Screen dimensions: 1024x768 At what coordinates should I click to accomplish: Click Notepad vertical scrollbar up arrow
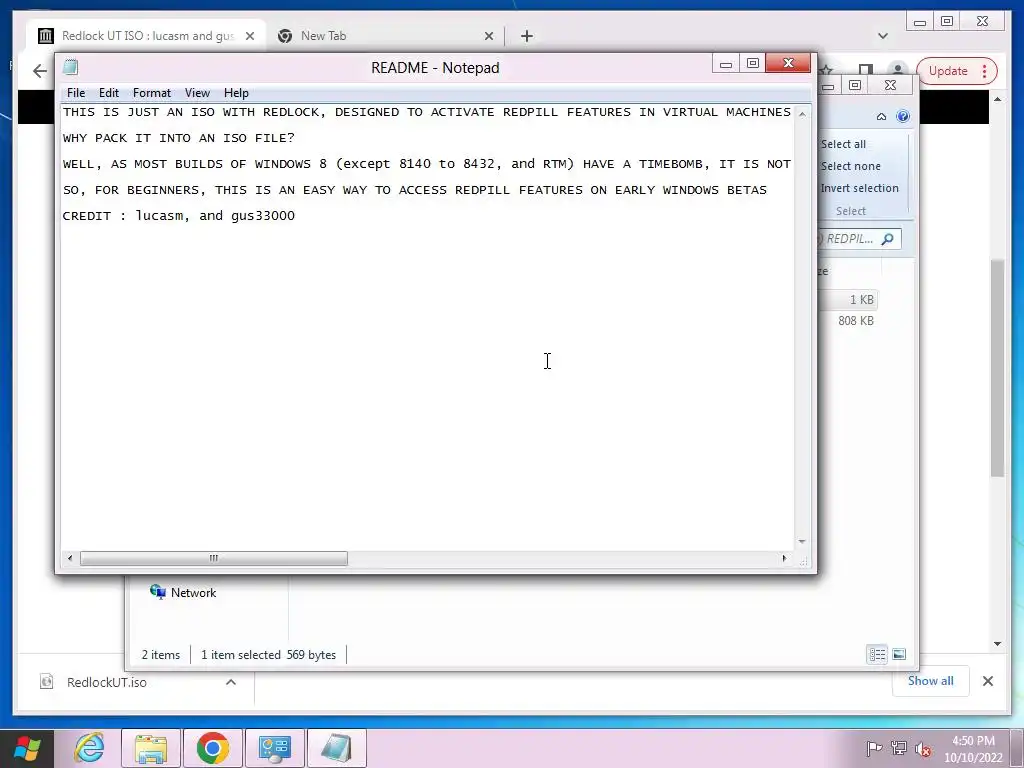[x=802, y=114]
